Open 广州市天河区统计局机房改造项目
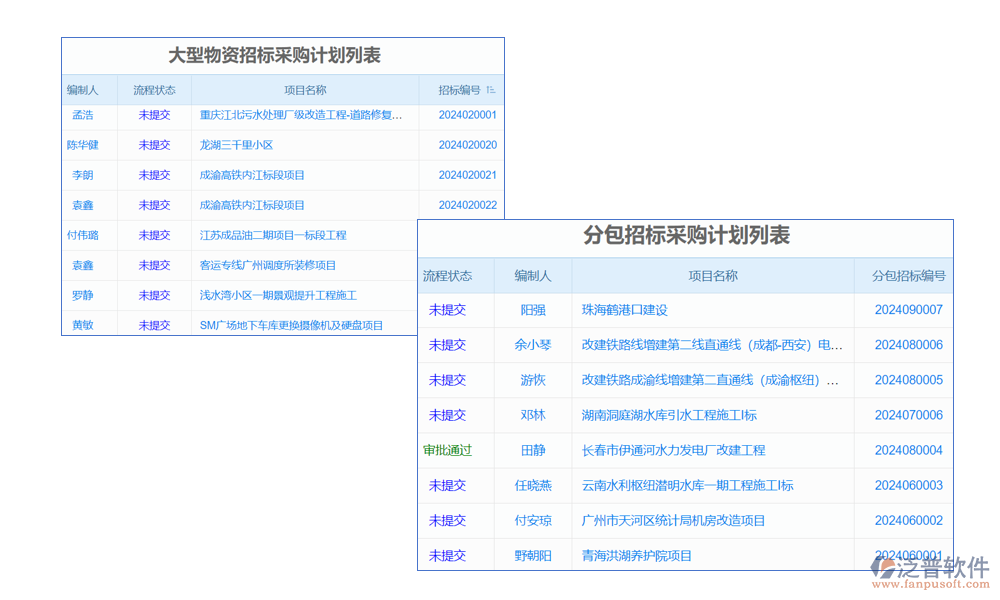The width and height of the screenshot is (1000, 600). point(673,520)
